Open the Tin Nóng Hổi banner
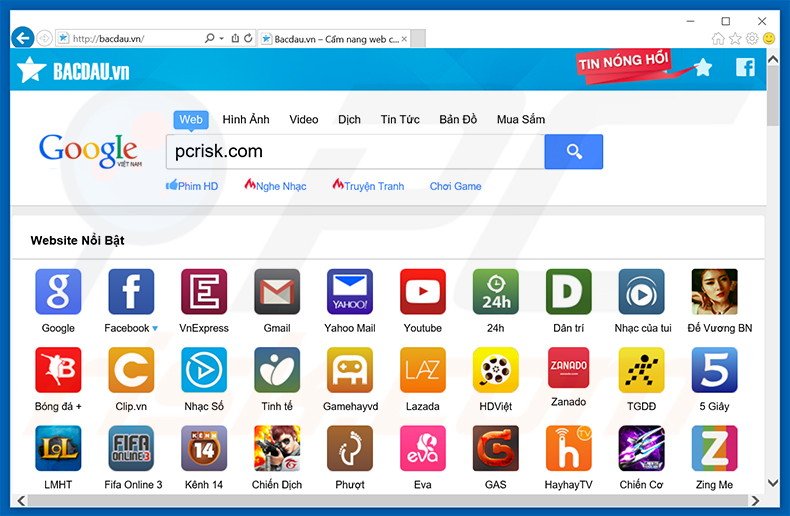Screen dimensions: 790x516 click(623, 63)
